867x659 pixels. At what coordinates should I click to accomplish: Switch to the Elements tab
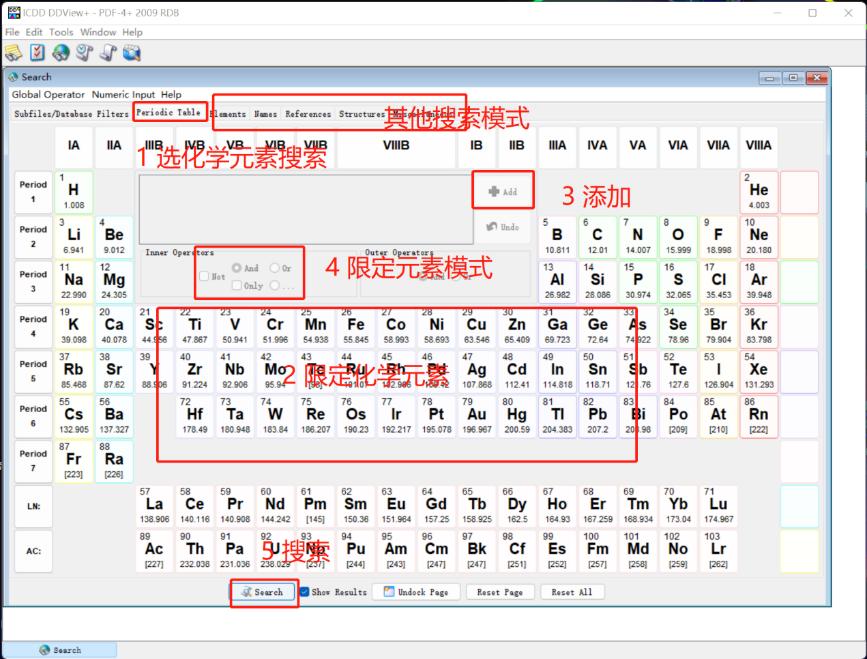[x=228, y=114]
